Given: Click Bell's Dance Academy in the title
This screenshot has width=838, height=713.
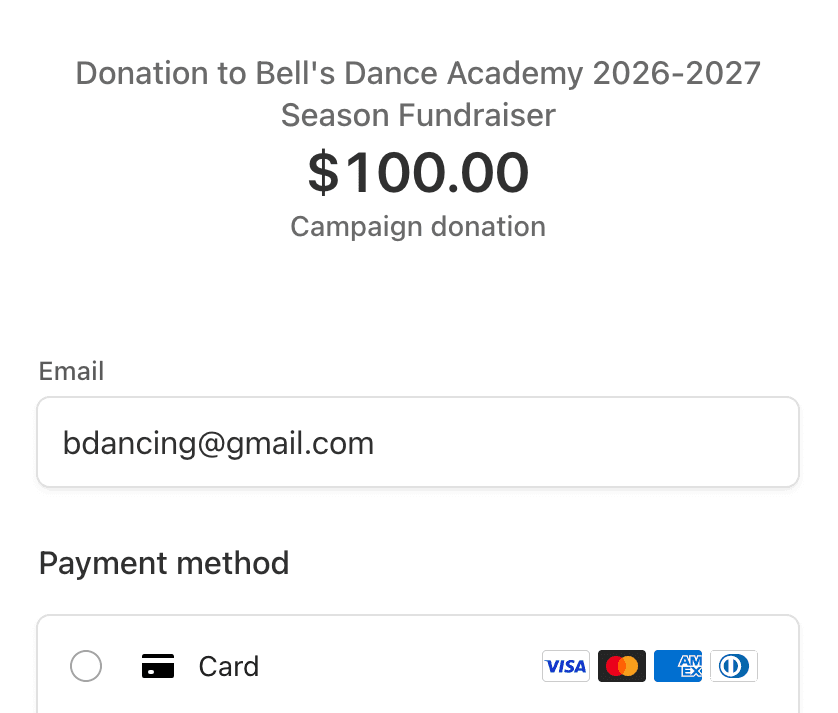Looking at the screenshot, I should (379, 73).
